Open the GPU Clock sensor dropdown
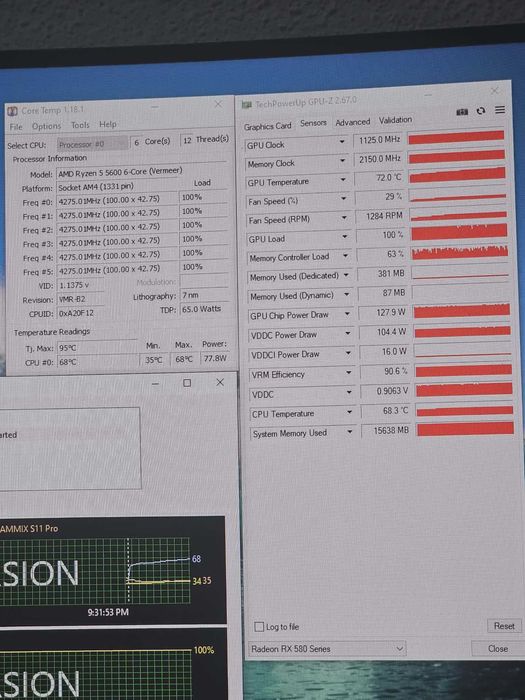 pyautogui.click(x=342, y=142)
